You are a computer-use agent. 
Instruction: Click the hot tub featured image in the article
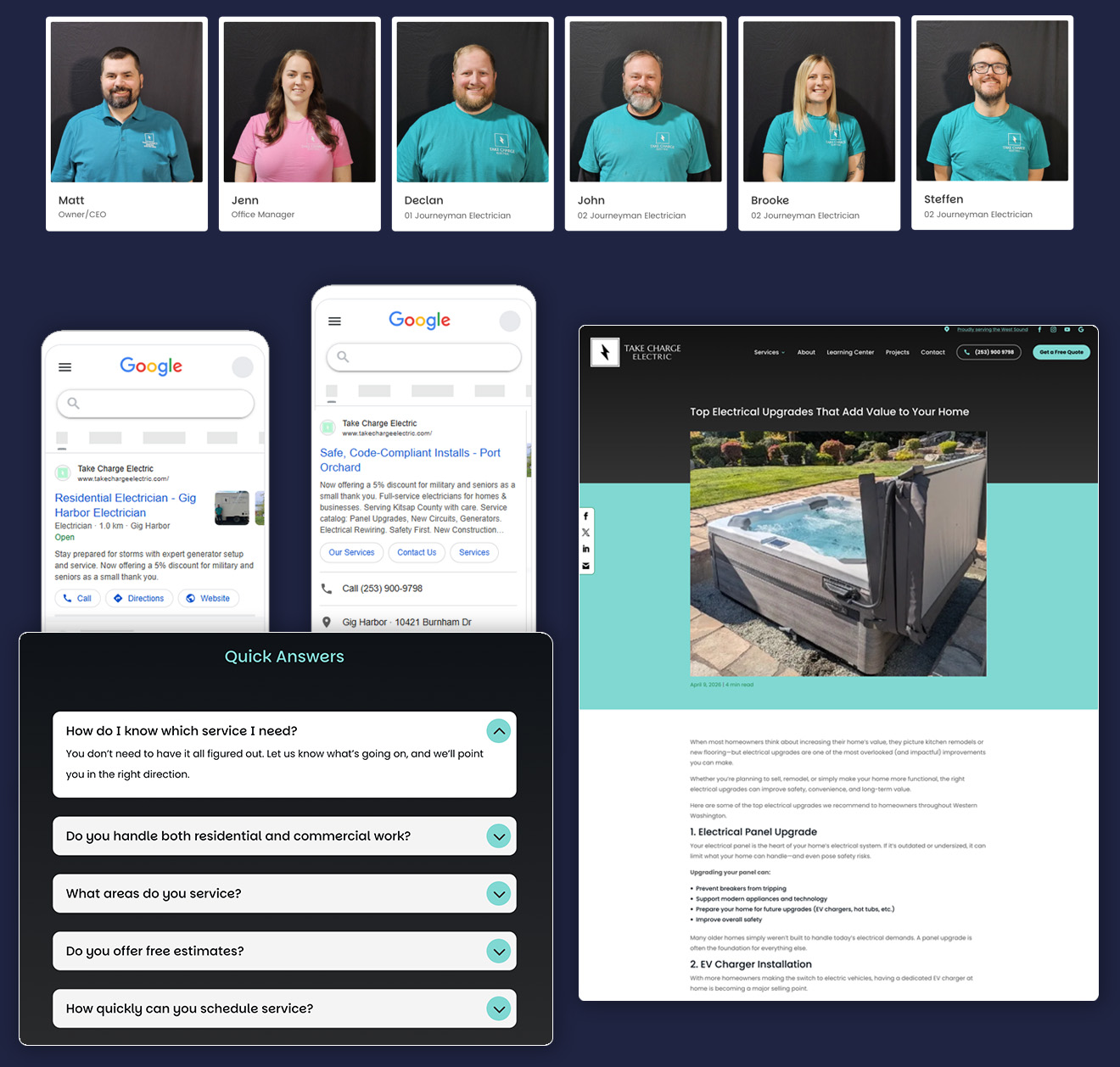838,554
